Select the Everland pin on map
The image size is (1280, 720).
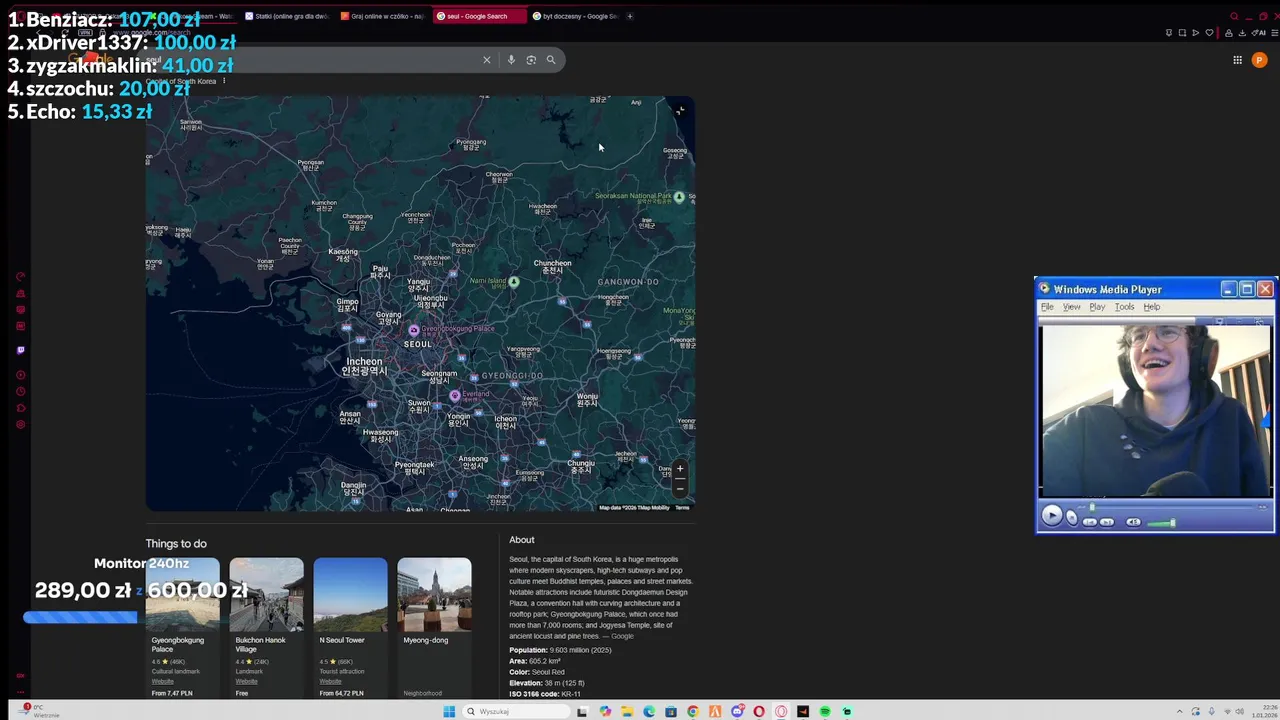pyautogui.click(x=455, y=396)
